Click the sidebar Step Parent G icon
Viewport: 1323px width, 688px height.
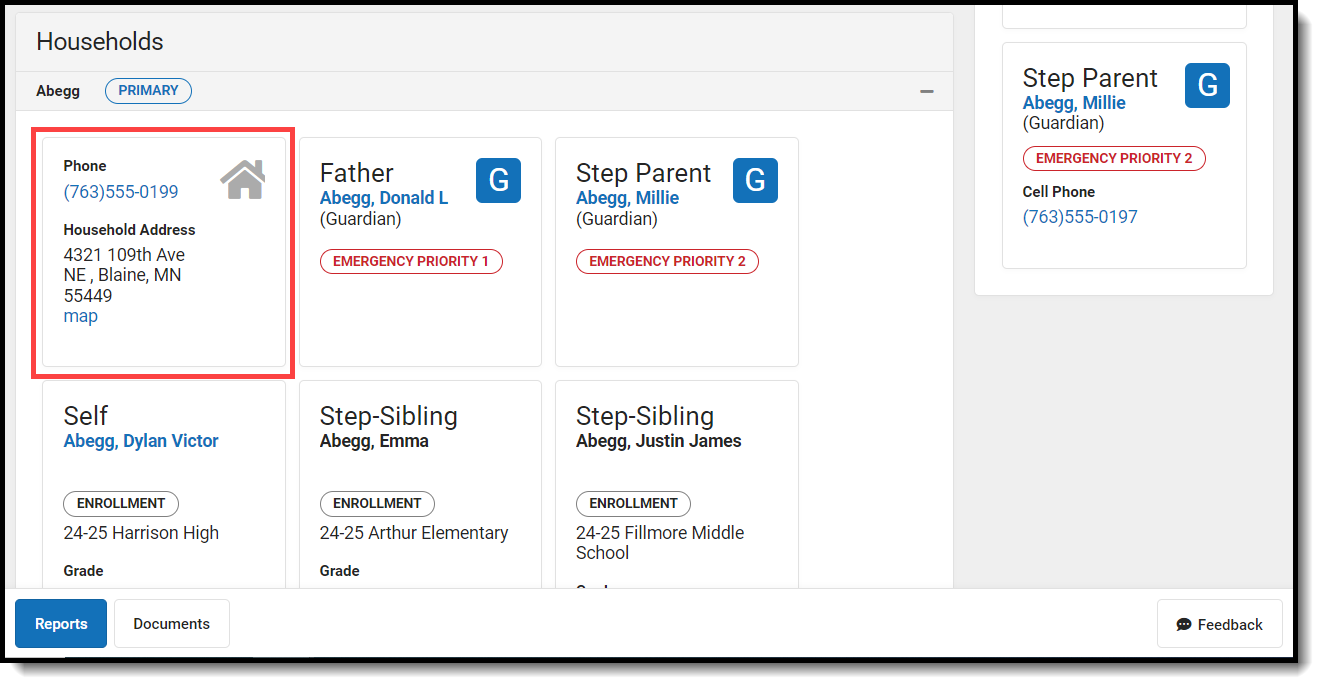tap(1207, 86)
